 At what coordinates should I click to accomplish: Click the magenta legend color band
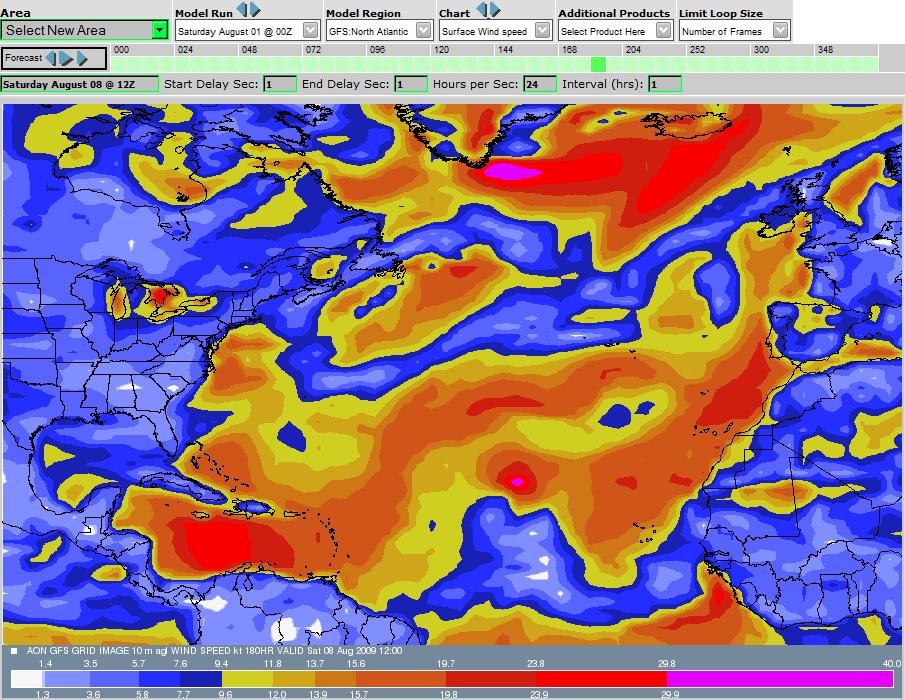[x=780, y=677]
